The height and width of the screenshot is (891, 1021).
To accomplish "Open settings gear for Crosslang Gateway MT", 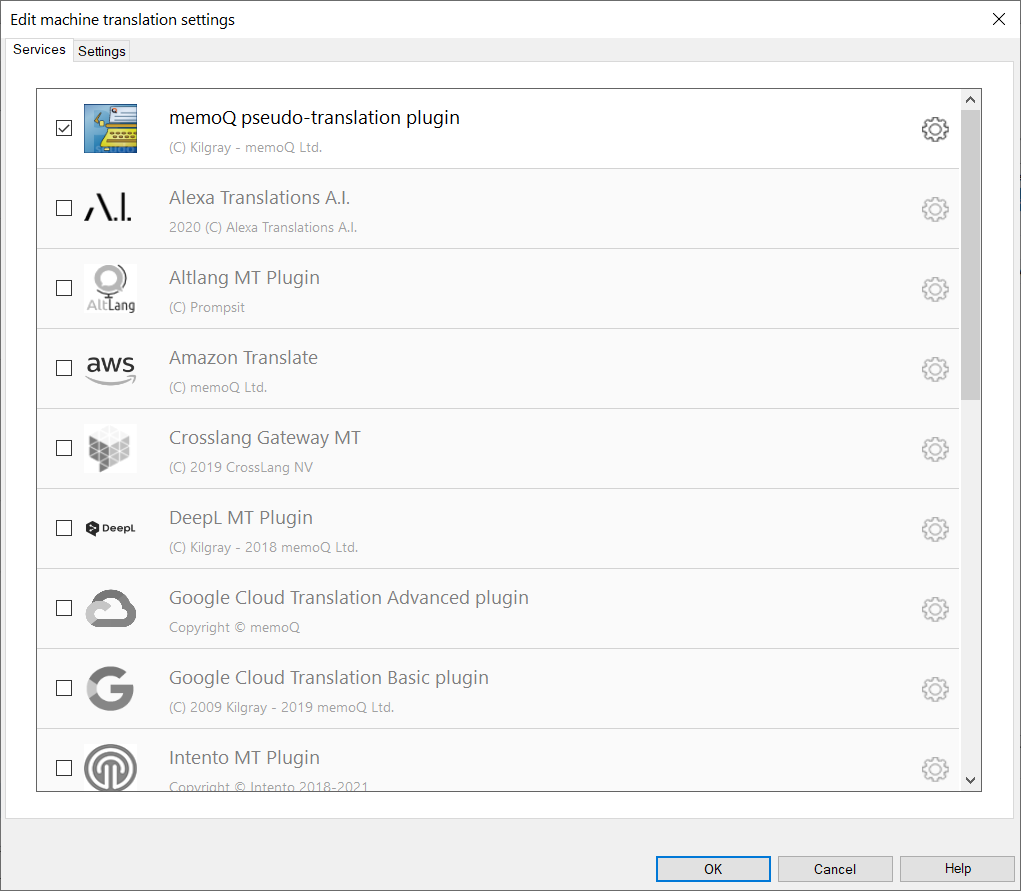I will tap(935, 449).
